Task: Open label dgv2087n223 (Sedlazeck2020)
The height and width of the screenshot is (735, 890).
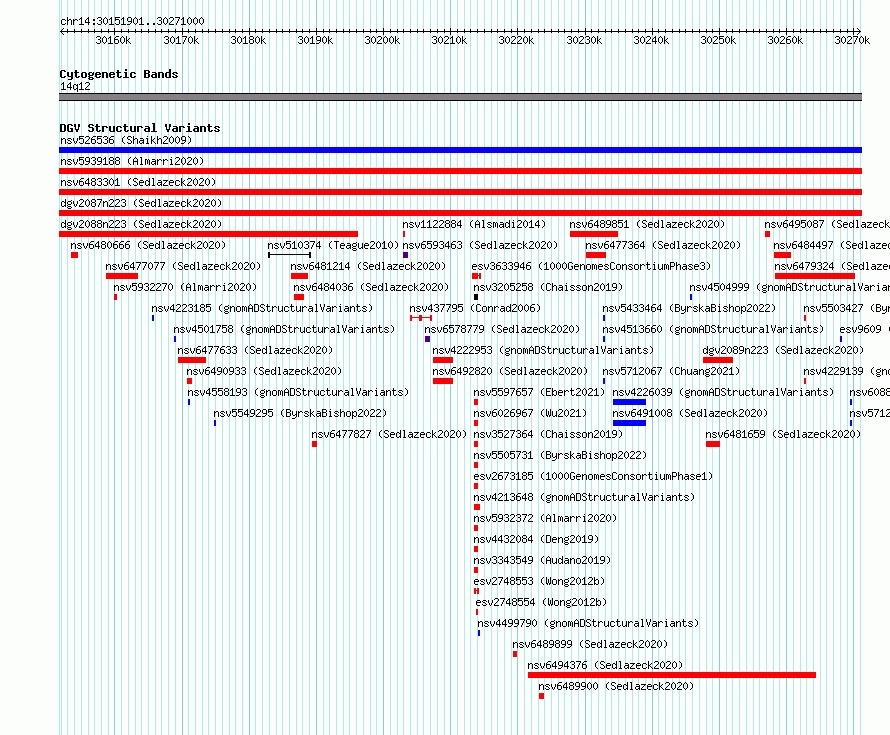Action: [141, 203]
